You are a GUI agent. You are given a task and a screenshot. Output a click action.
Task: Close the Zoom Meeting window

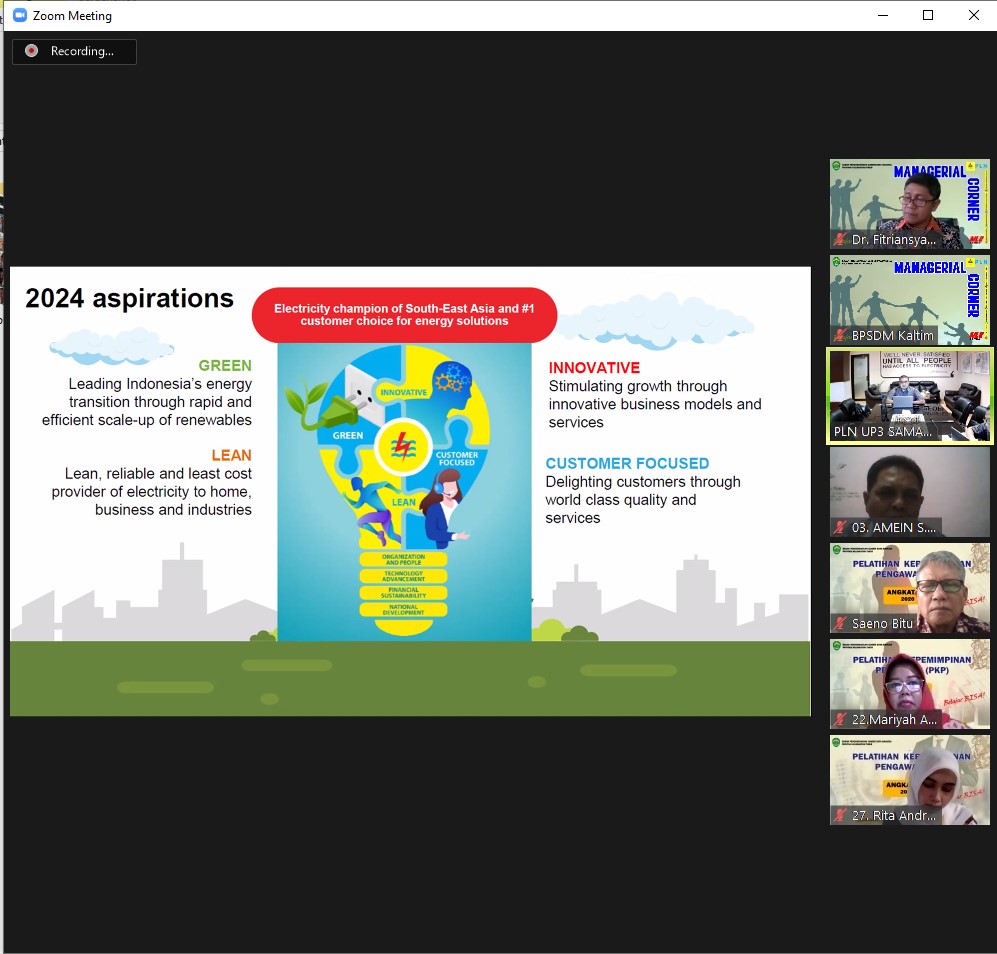coord(973,15)
